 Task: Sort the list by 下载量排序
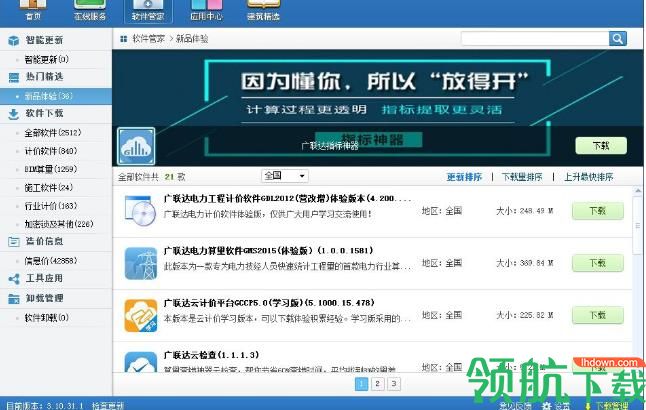tap(522, 177)
